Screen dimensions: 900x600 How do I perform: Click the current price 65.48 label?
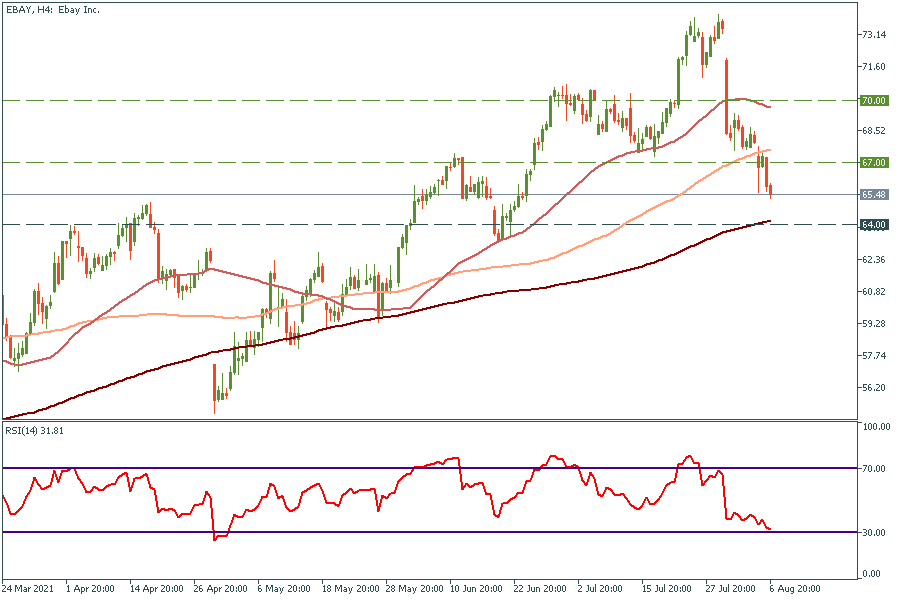873,194
